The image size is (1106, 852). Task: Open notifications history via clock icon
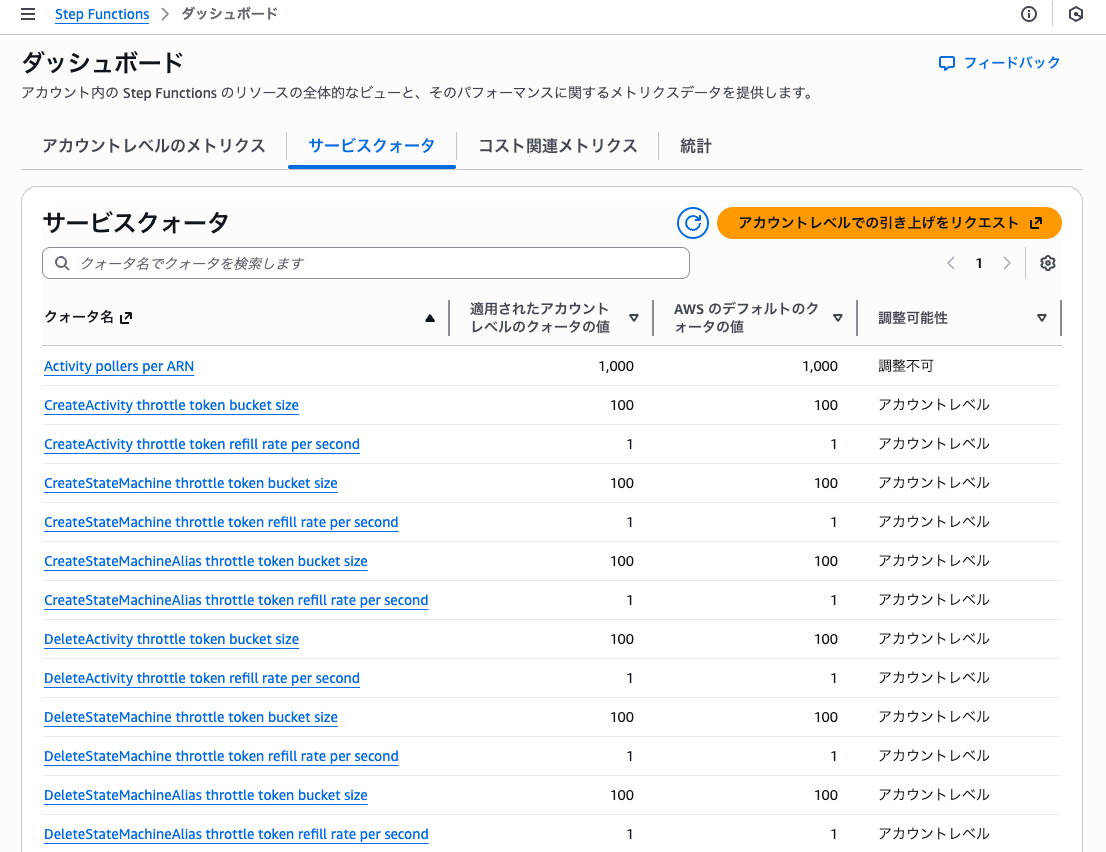point(1075,14)
